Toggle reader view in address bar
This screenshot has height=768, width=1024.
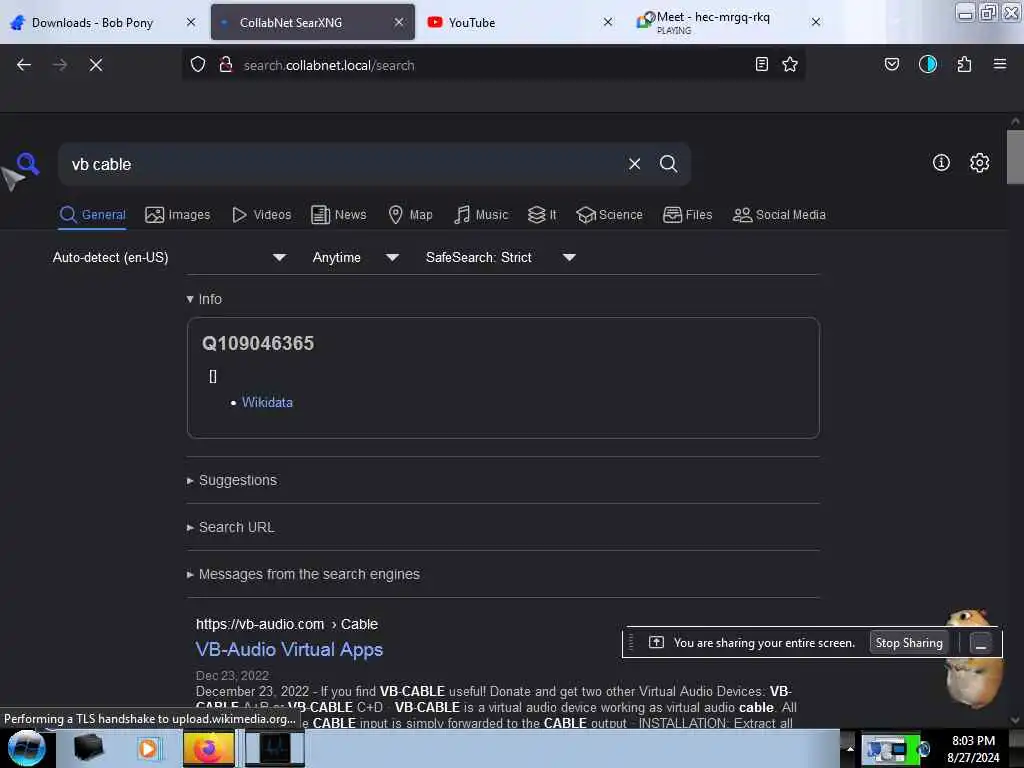coord(761,64)
